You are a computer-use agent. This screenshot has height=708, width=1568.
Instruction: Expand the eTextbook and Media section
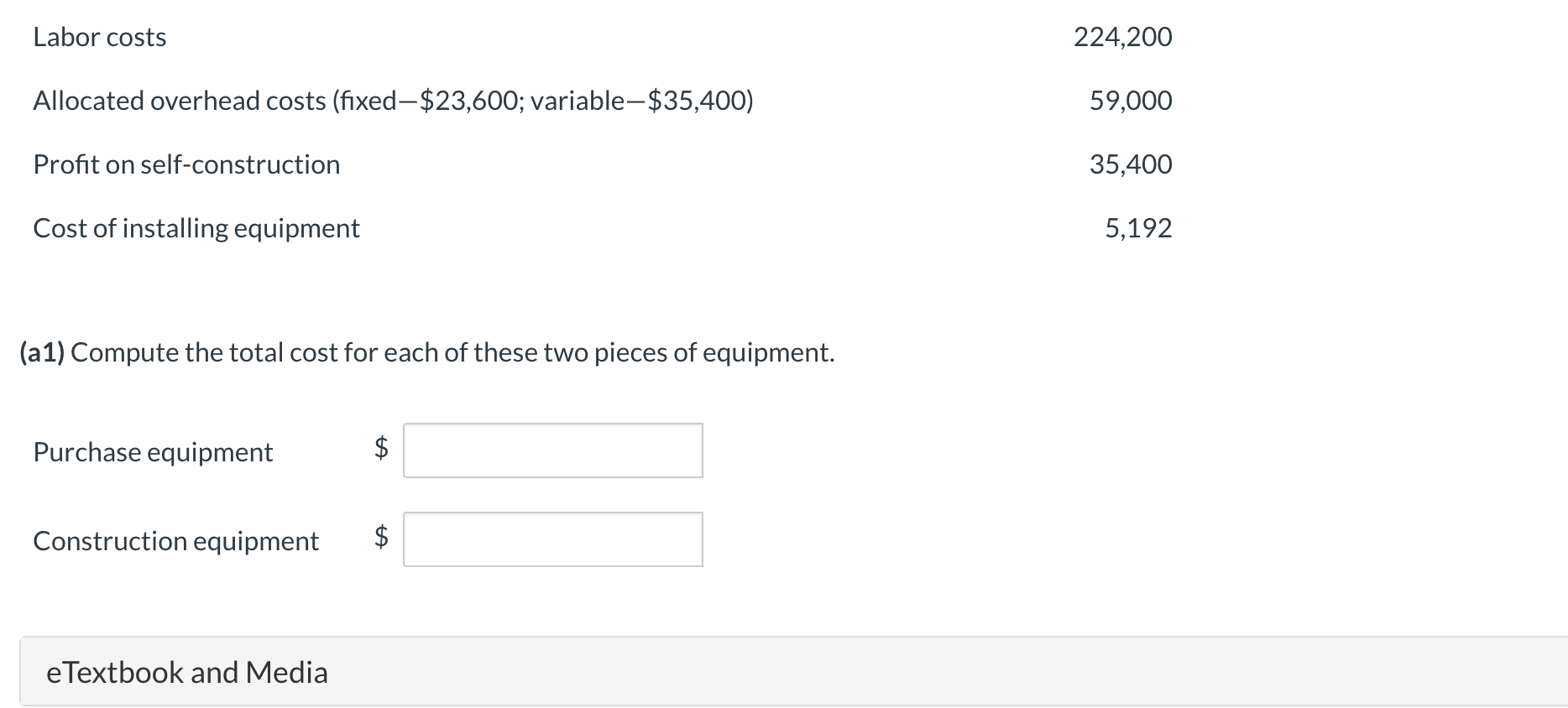pyautogui.click(x=186, y=672)
